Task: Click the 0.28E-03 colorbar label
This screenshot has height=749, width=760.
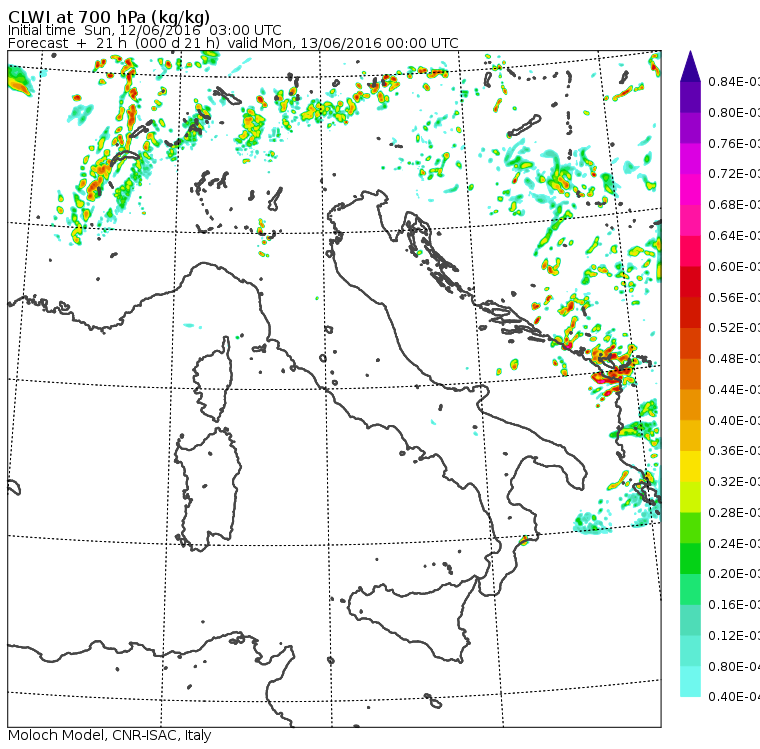Action: 734,512
